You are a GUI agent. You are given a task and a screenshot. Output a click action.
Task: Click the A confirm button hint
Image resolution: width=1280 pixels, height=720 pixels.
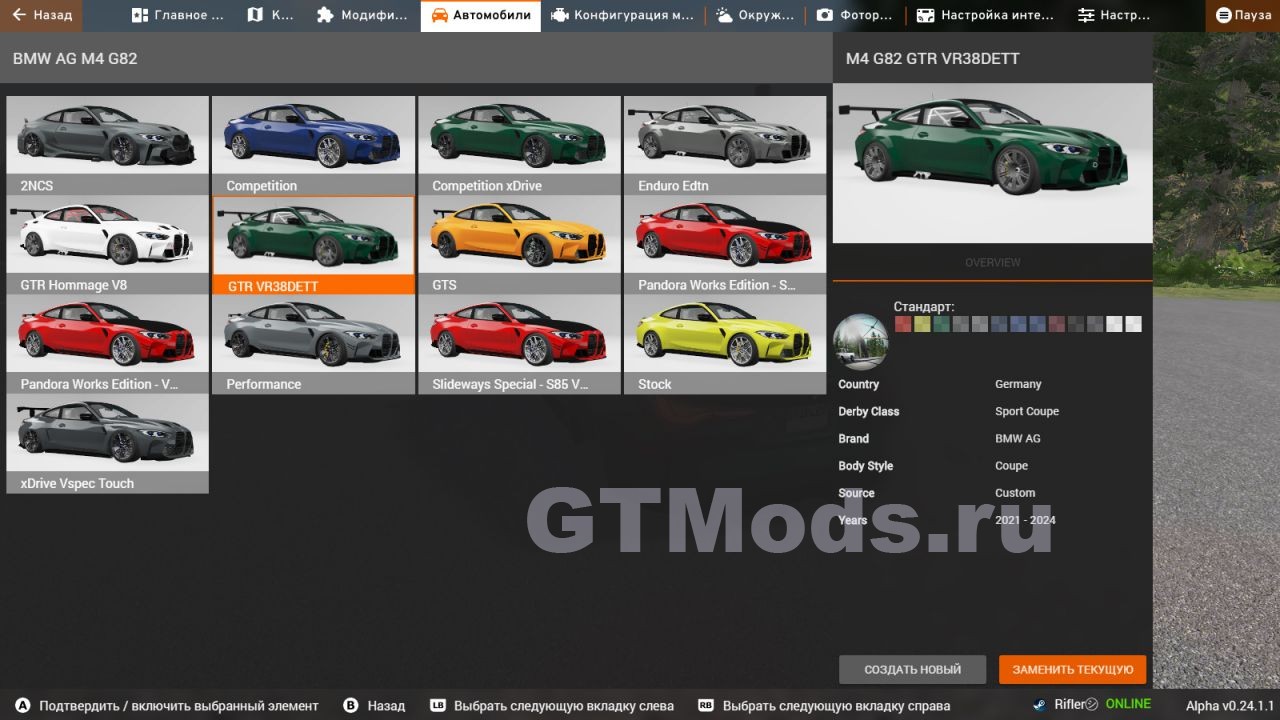pos(166,705)
